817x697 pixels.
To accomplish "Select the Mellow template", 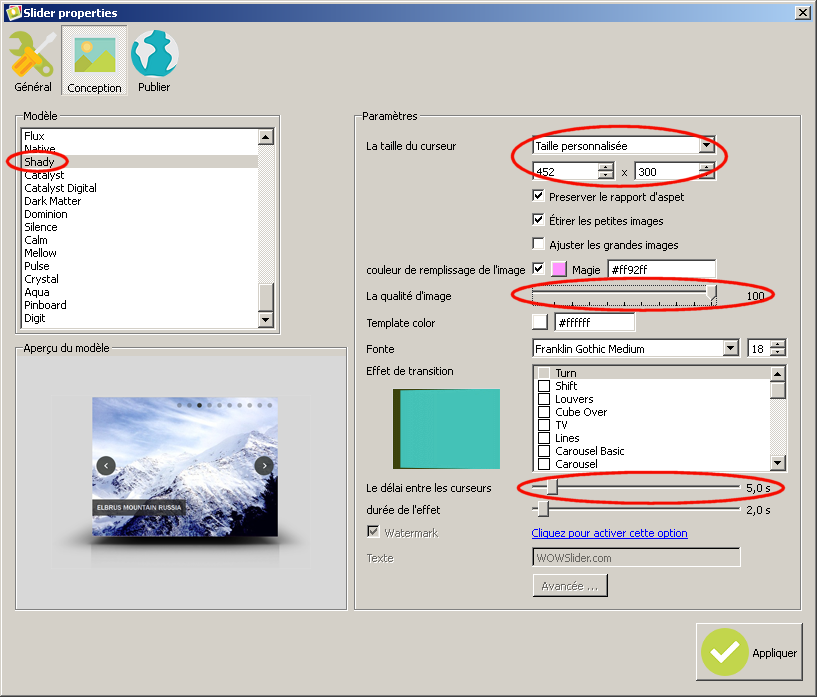I will coord(139,253).
